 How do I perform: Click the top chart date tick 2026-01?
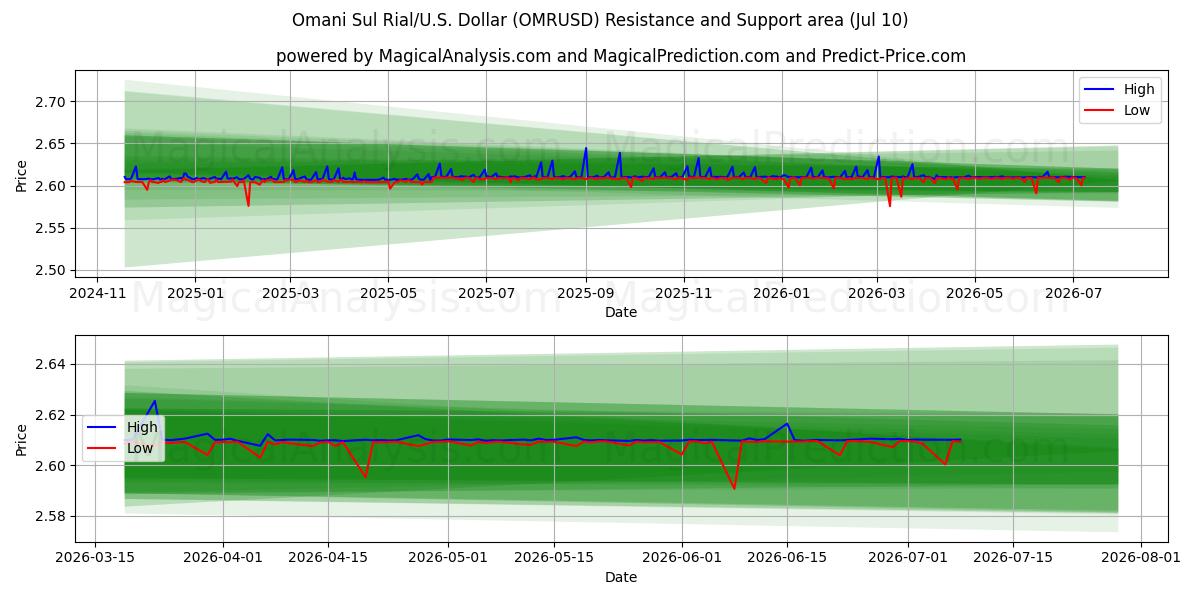click(x=781, y=294)
